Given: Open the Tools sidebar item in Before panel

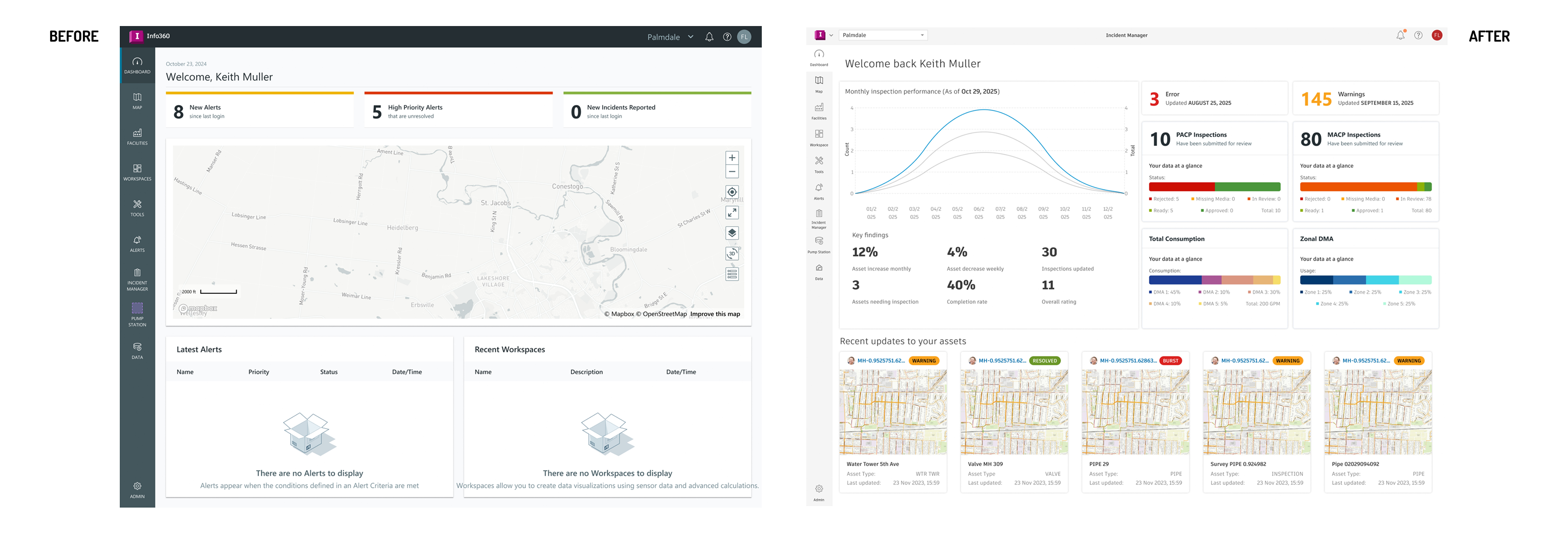Looking at the screenshot, I should point(138,208).
